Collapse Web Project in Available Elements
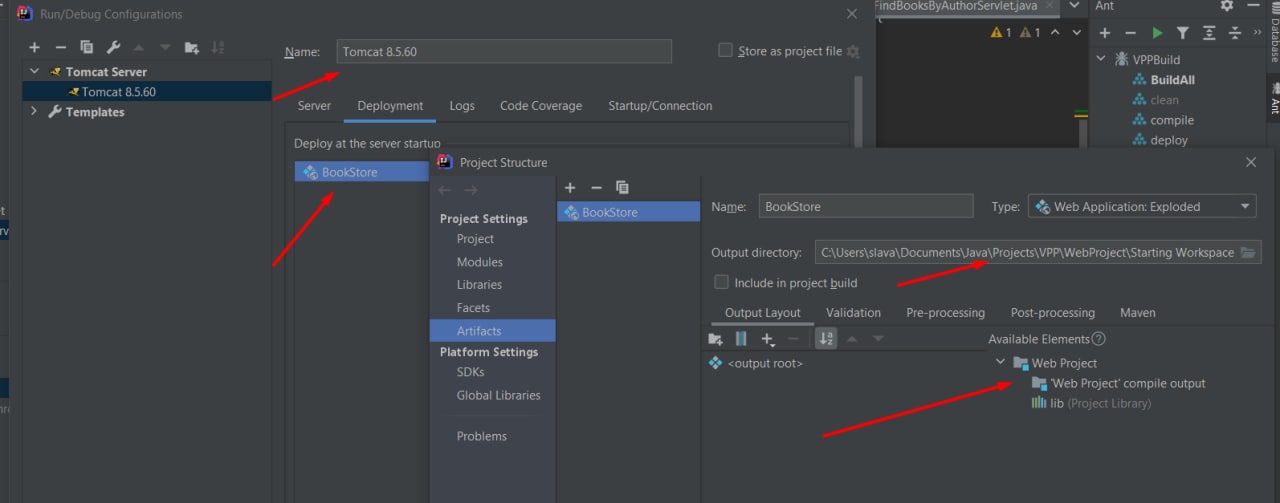The height and width of the screenshot is (503, 1280). click(x=1001, y=362)
